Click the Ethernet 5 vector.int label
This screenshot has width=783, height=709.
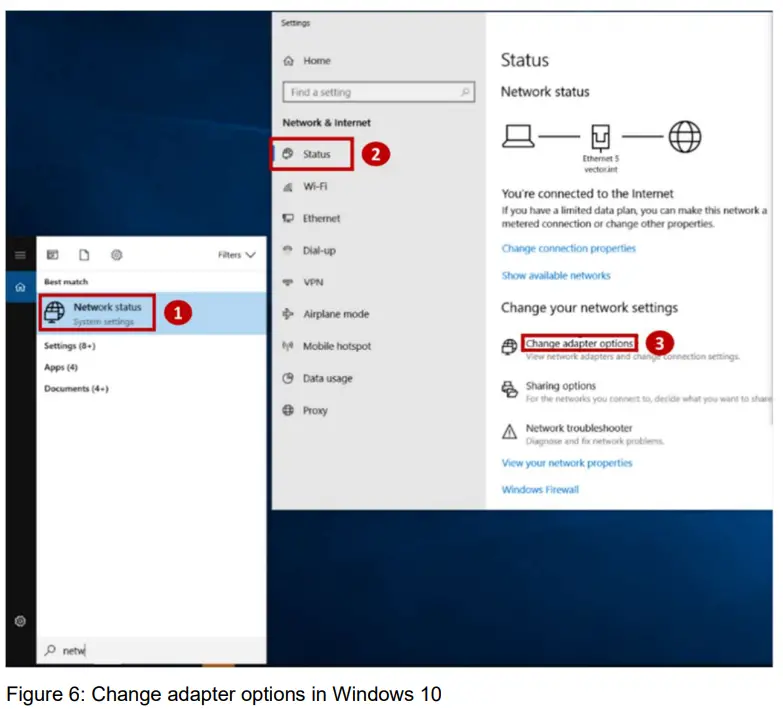pos(601,164)
